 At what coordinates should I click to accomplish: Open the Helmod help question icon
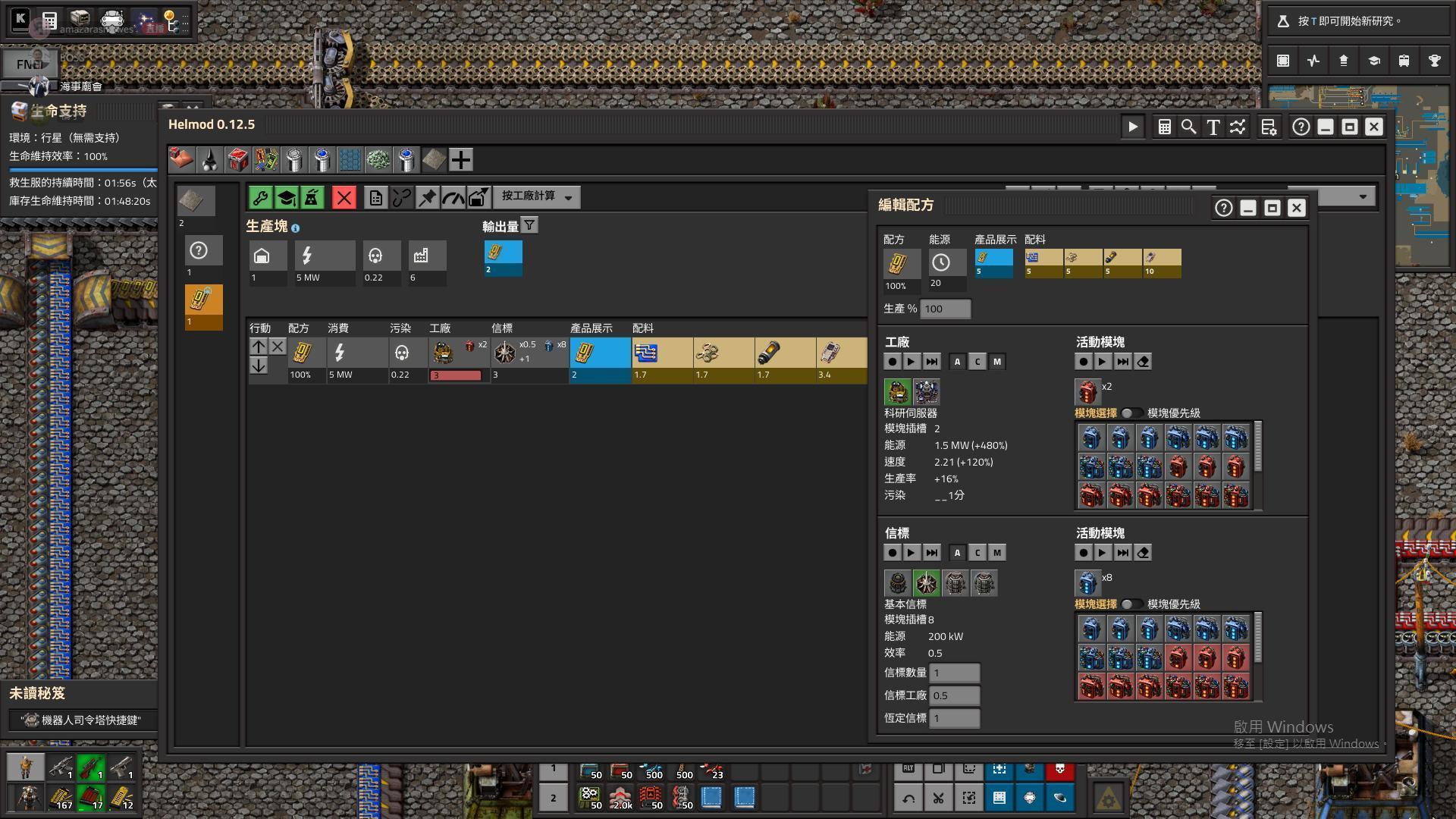[1301, 127]
